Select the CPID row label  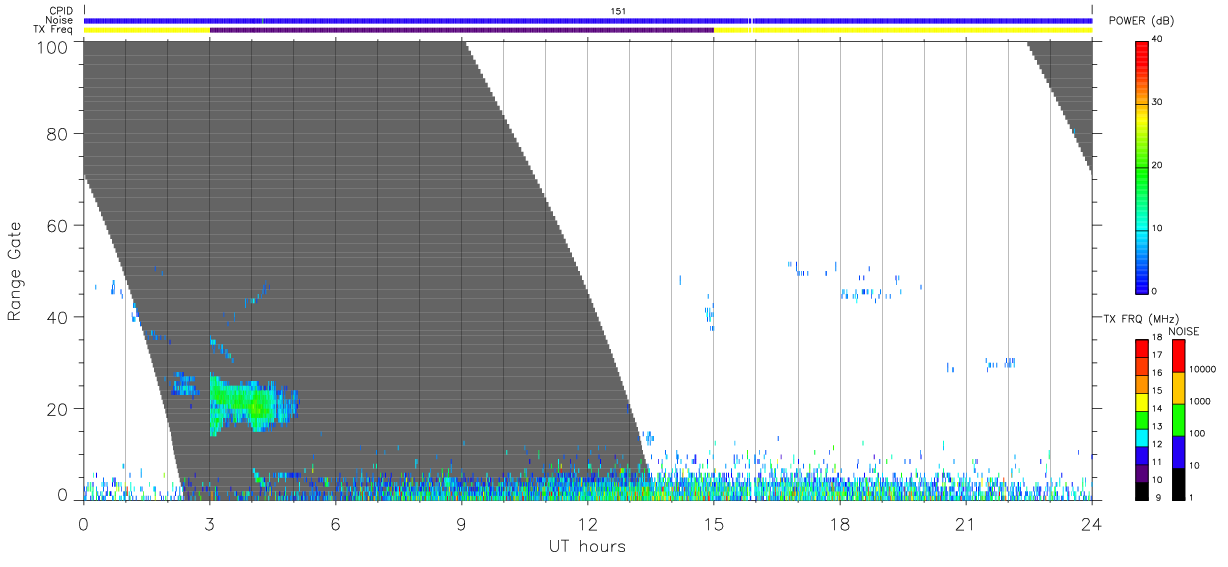point(62,11)
